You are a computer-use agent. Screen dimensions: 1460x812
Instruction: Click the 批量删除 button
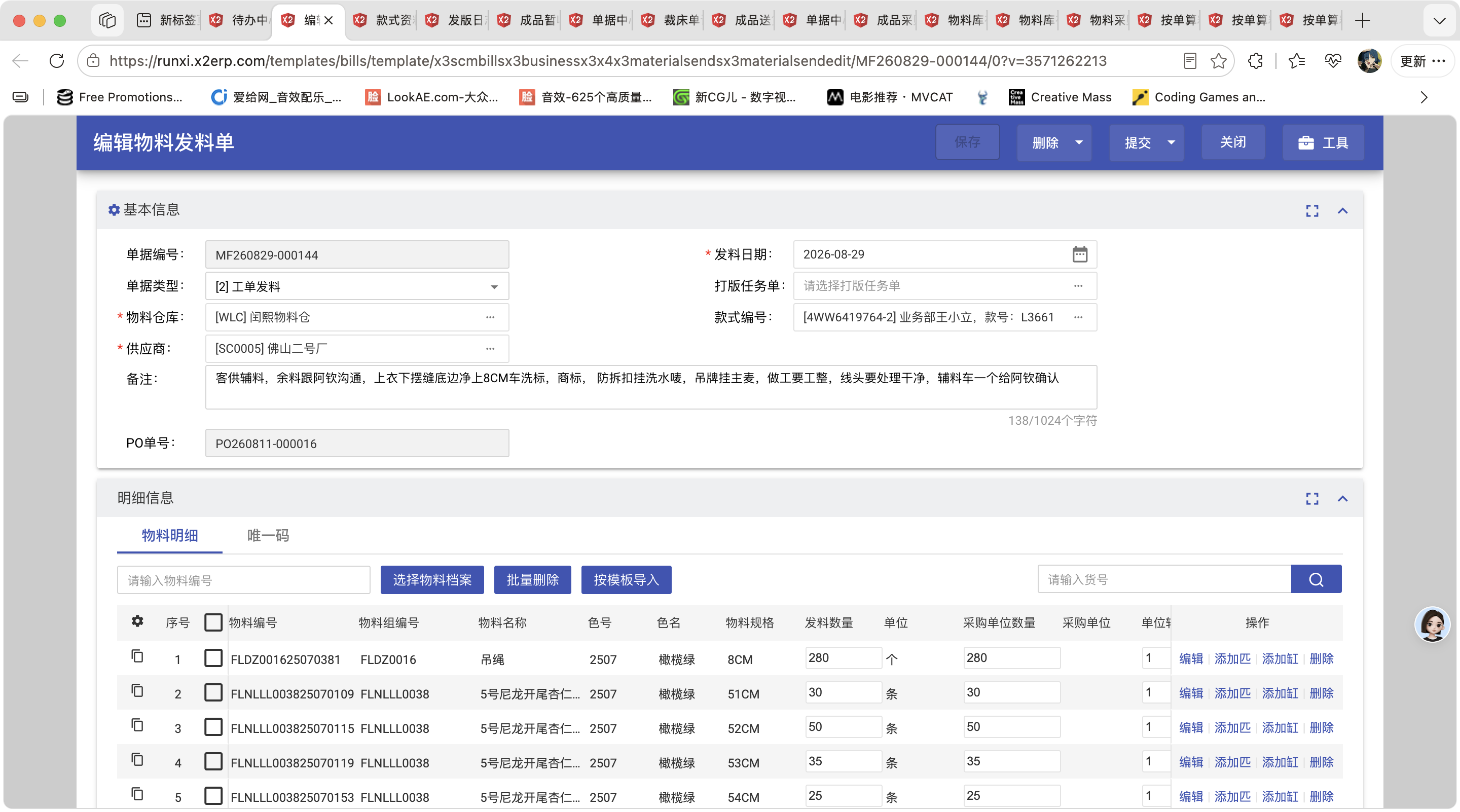532,580
